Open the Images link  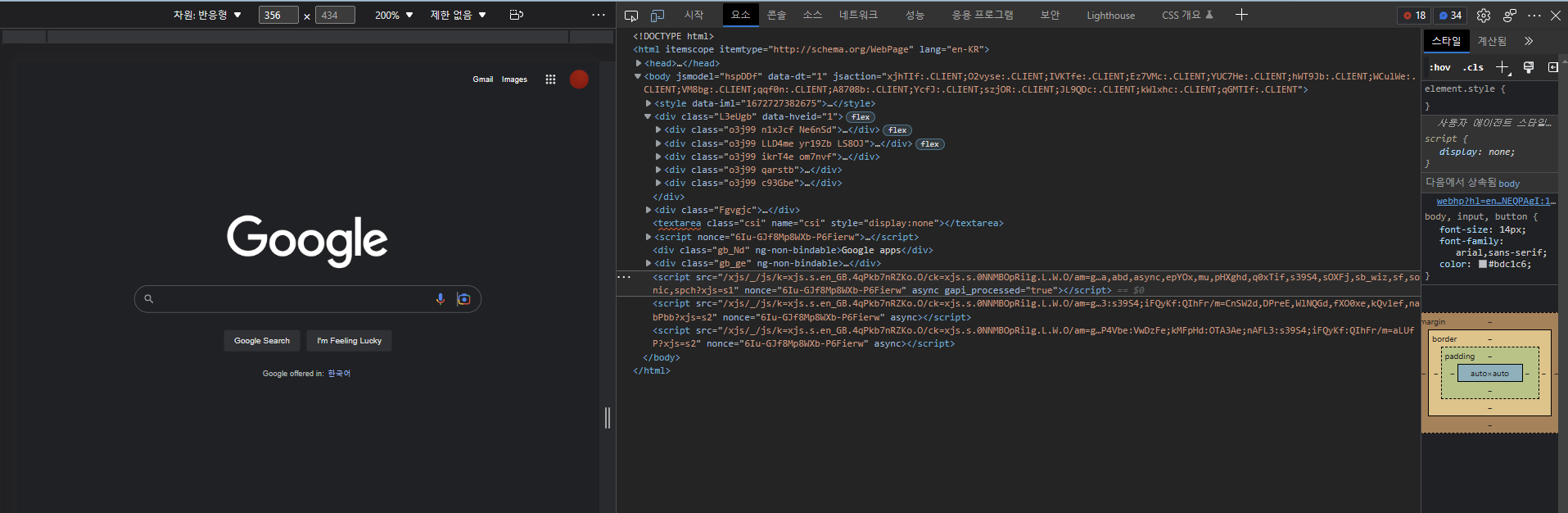pos(514,79)
